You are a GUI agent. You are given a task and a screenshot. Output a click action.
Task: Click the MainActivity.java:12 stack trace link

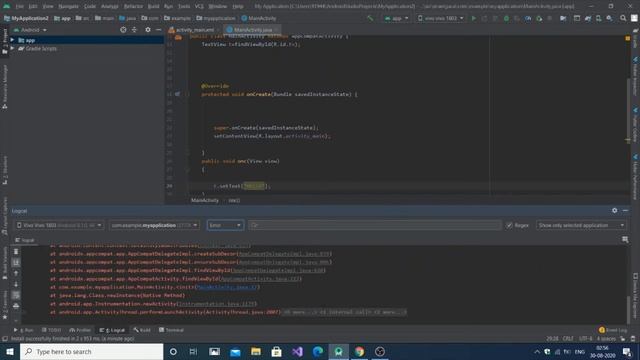click(227, 287)
